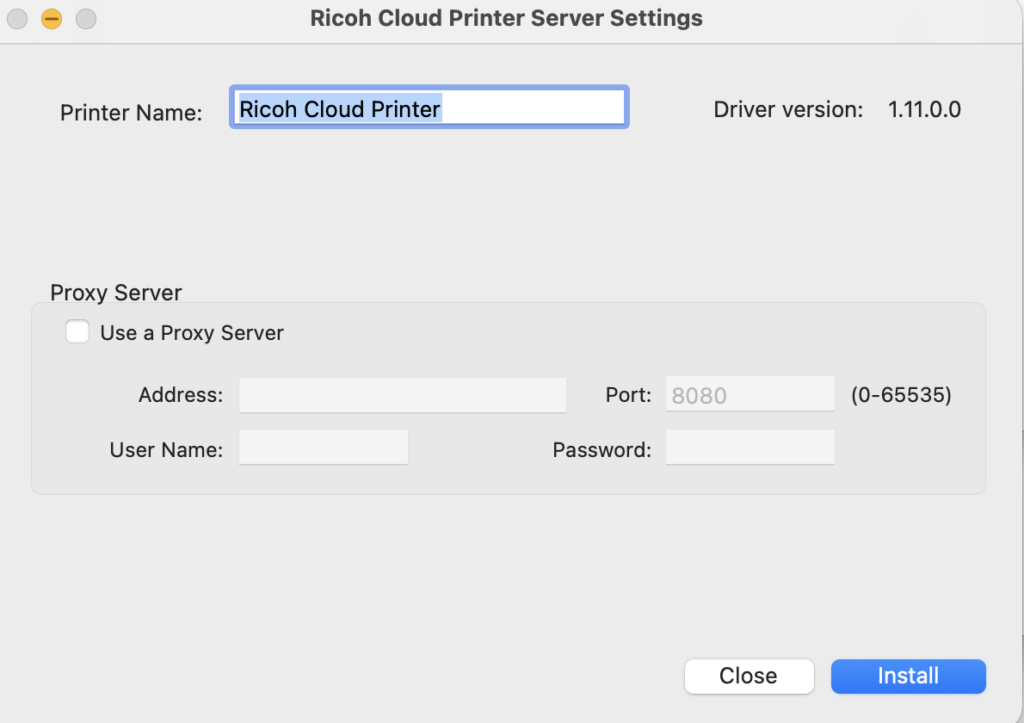The image size is (1024, 723).
Task: Click the Ricoh Cloud Printer Server Settings title
Action: pos(506,18)
